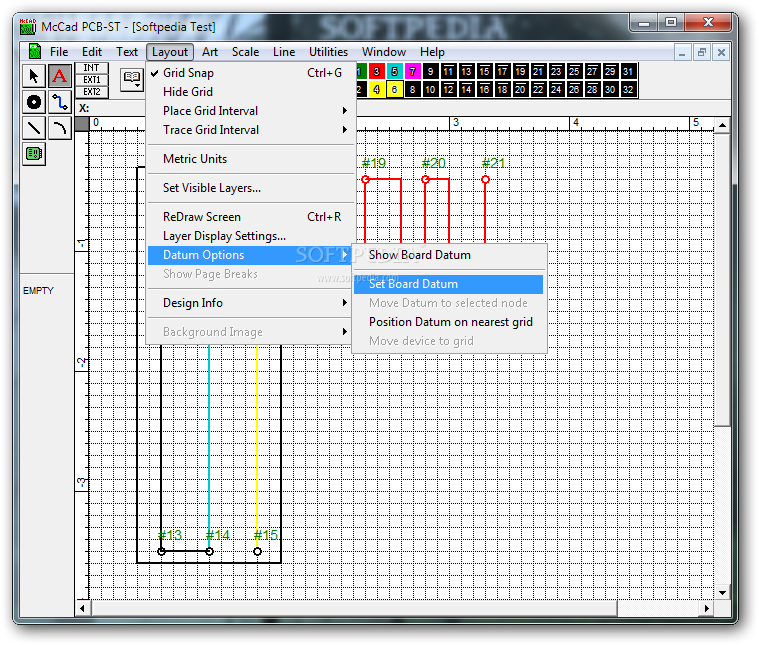The image size is (759, 645).
Task: Toggle Show Board Datum option
Action: (x=449, y=255)
